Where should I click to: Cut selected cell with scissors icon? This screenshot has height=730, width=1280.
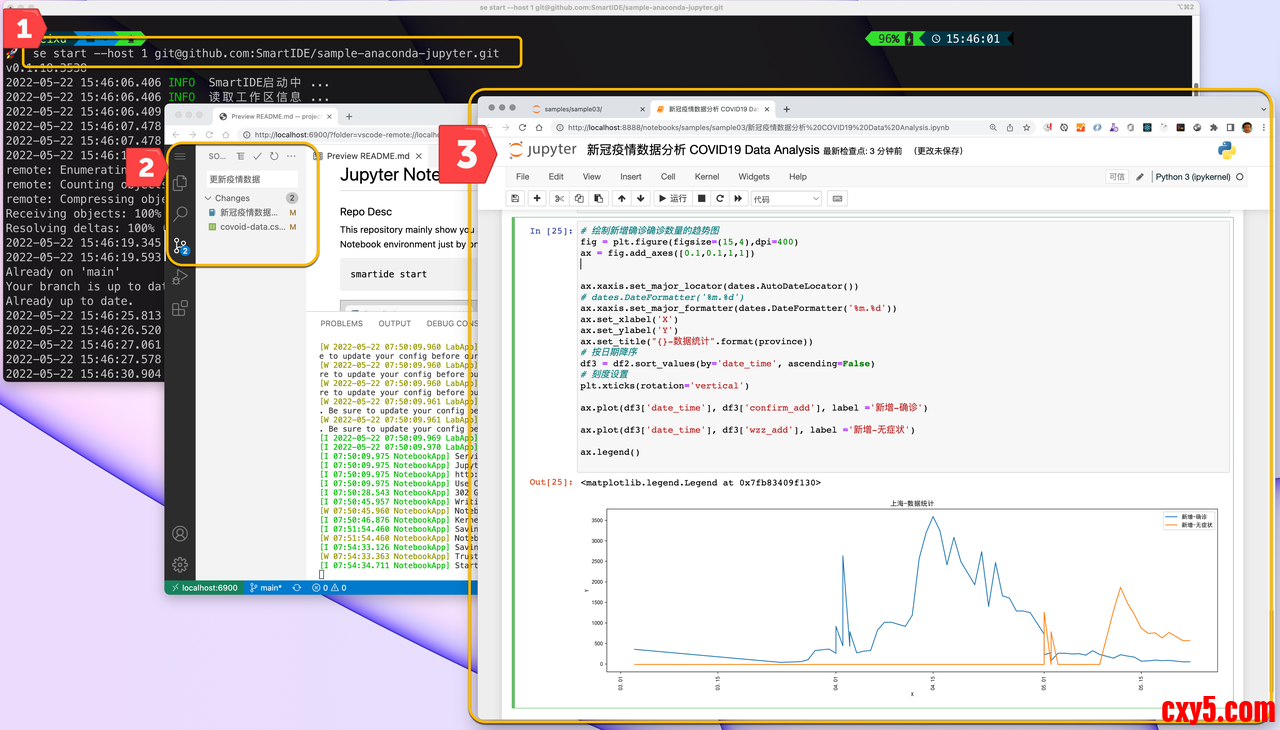pos(559,199)
